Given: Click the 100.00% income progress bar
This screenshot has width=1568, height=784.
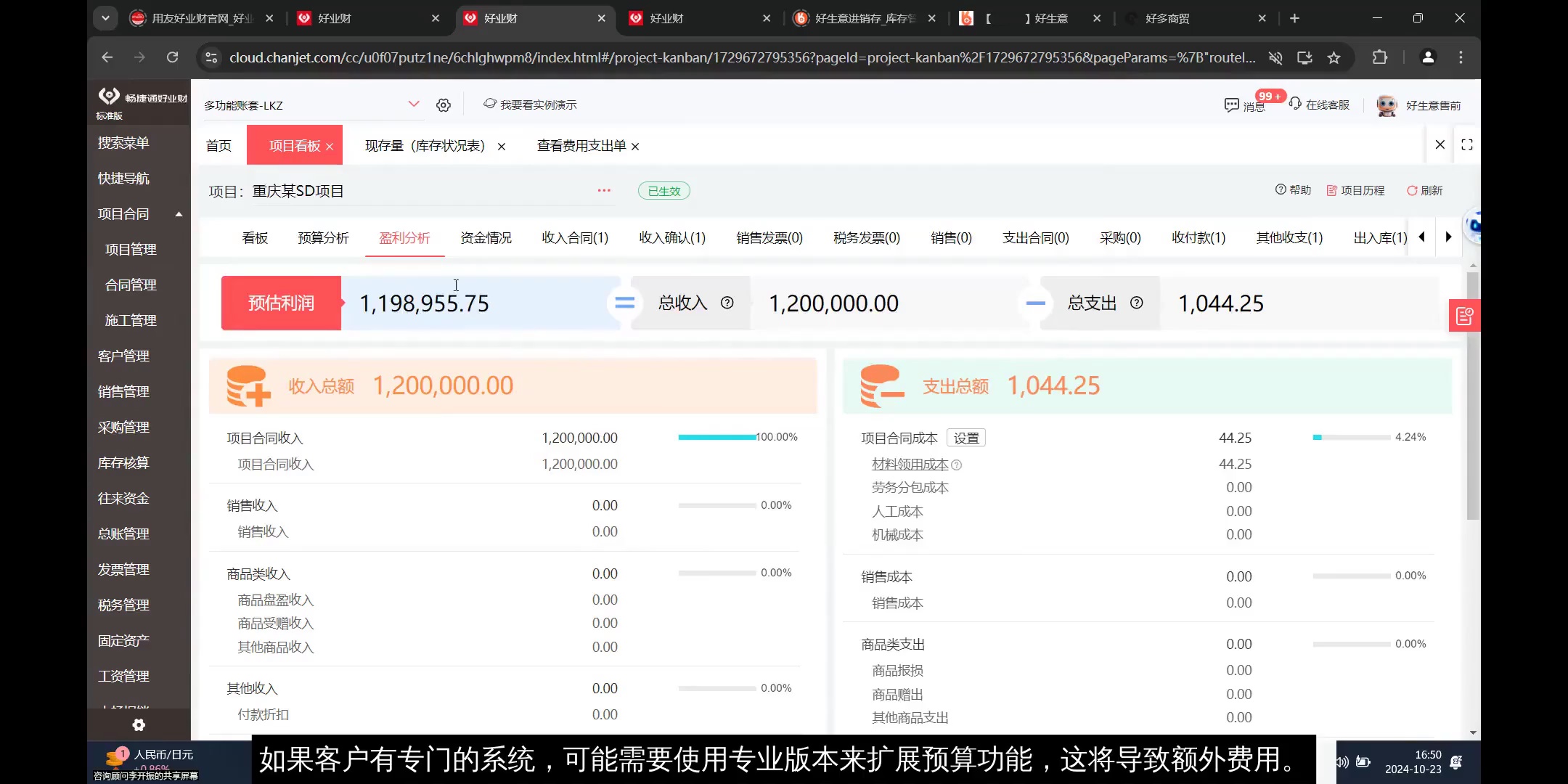Looking at the screenshot, I should [715, 437].
